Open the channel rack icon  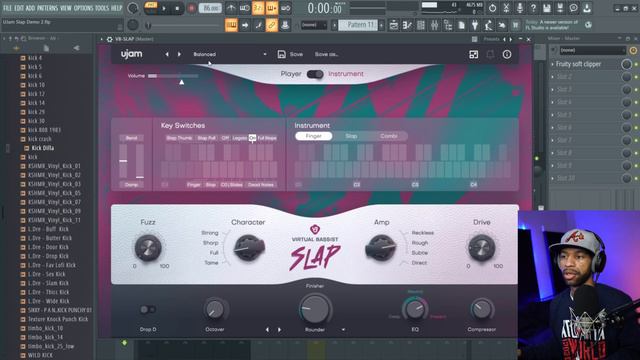point(421,25)
